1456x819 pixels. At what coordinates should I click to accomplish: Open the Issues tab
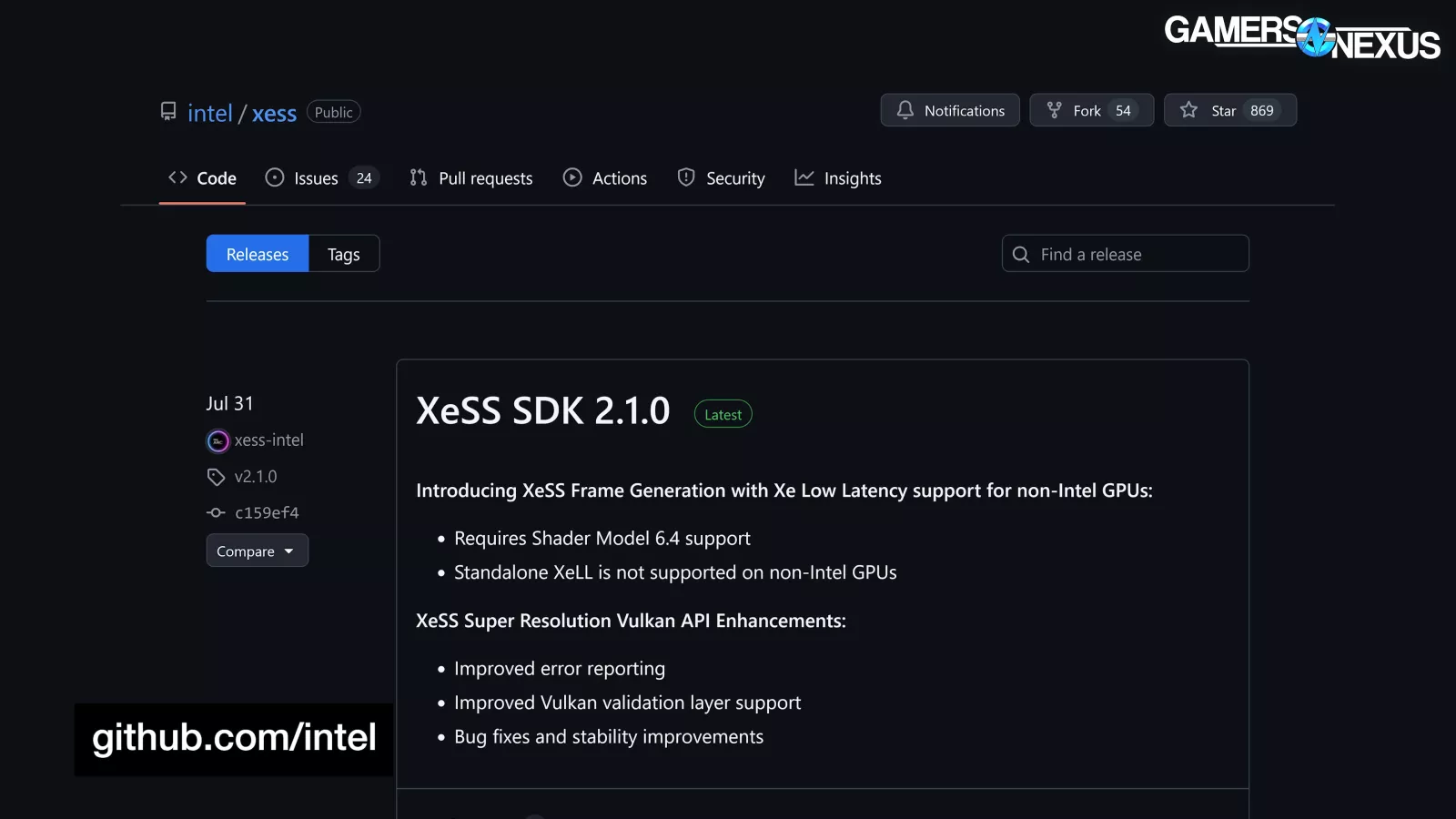[x=316, y=178]
